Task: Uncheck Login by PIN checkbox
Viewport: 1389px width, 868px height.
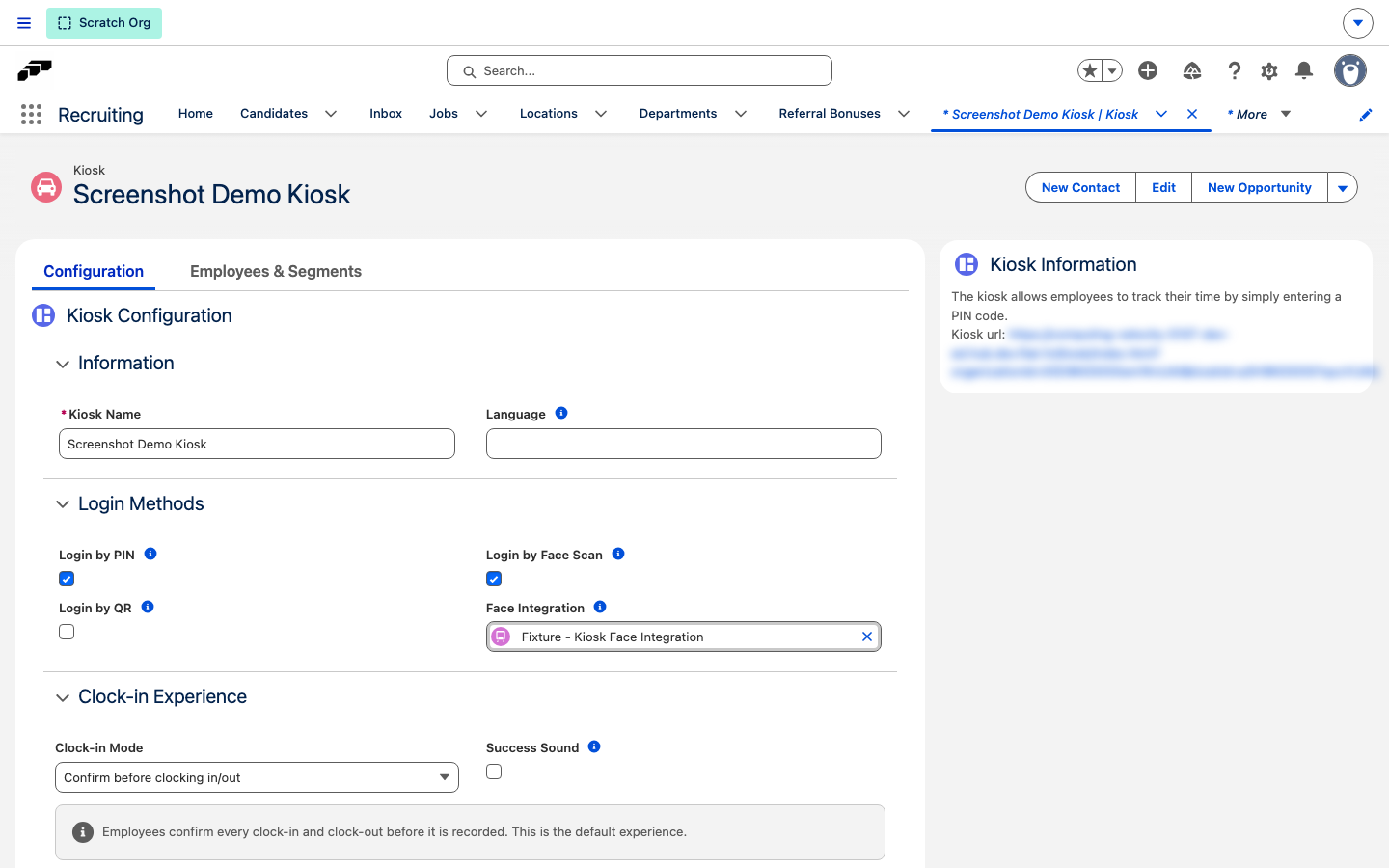Action: click(x=67, y=579)
